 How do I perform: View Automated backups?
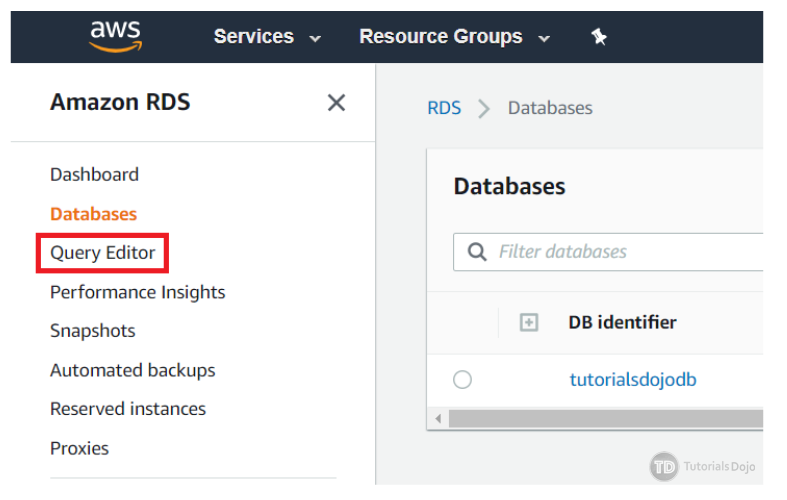(132, 370)
